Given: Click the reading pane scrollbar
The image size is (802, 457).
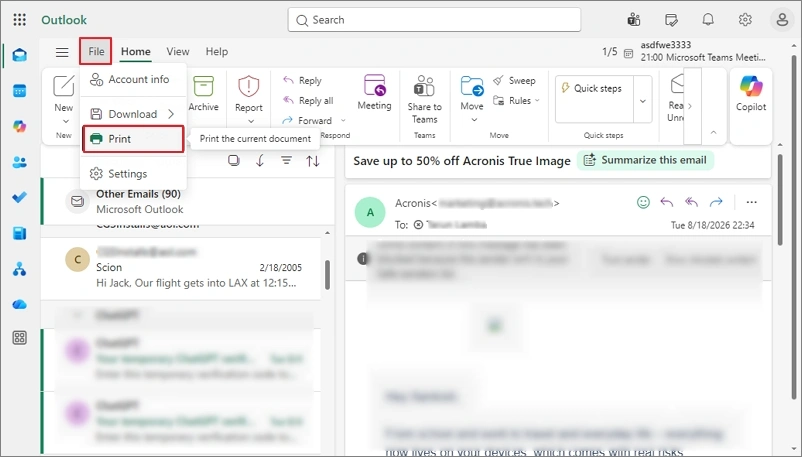Looking at the screenshot, I should click(x=780, y=200).
